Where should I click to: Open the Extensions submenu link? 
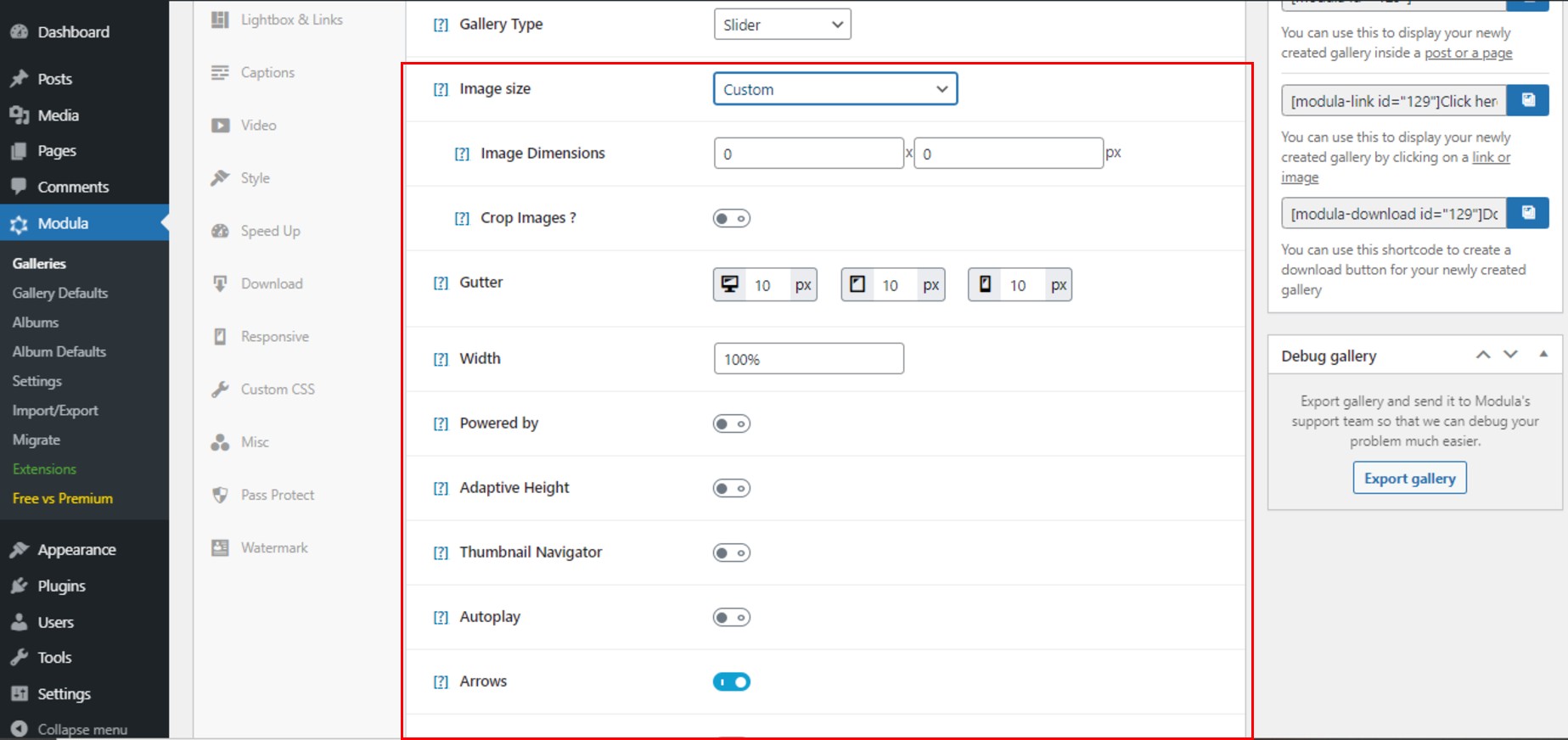(x=44, y=469)
